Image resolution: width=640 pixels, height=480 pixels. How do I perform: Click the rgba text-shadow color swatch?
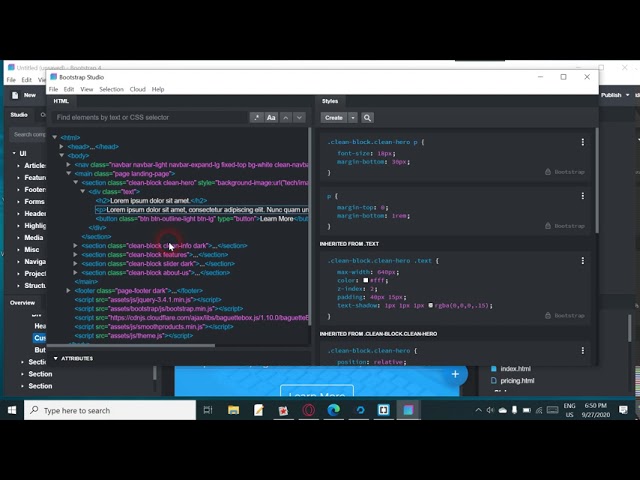click(431, 305)
